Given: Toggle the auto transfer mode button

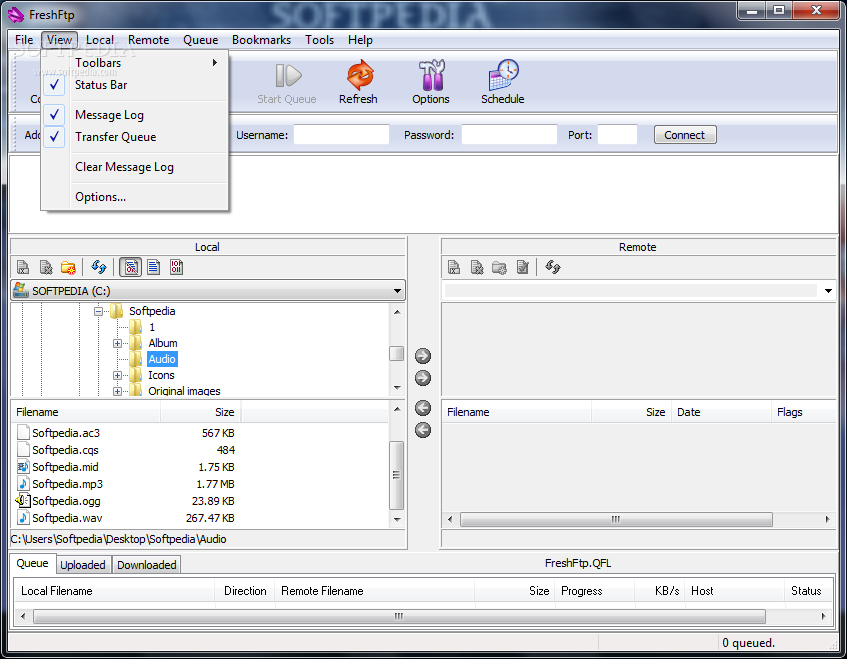Looking at the screenshot, I should pos(131,267).
